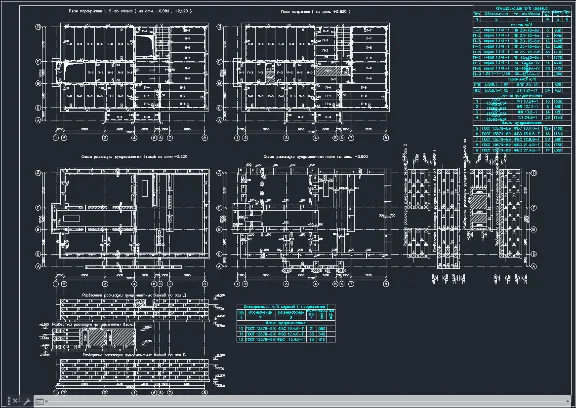Select the topmost brick wall elevation drawing
576x408 pixels.
134,310
